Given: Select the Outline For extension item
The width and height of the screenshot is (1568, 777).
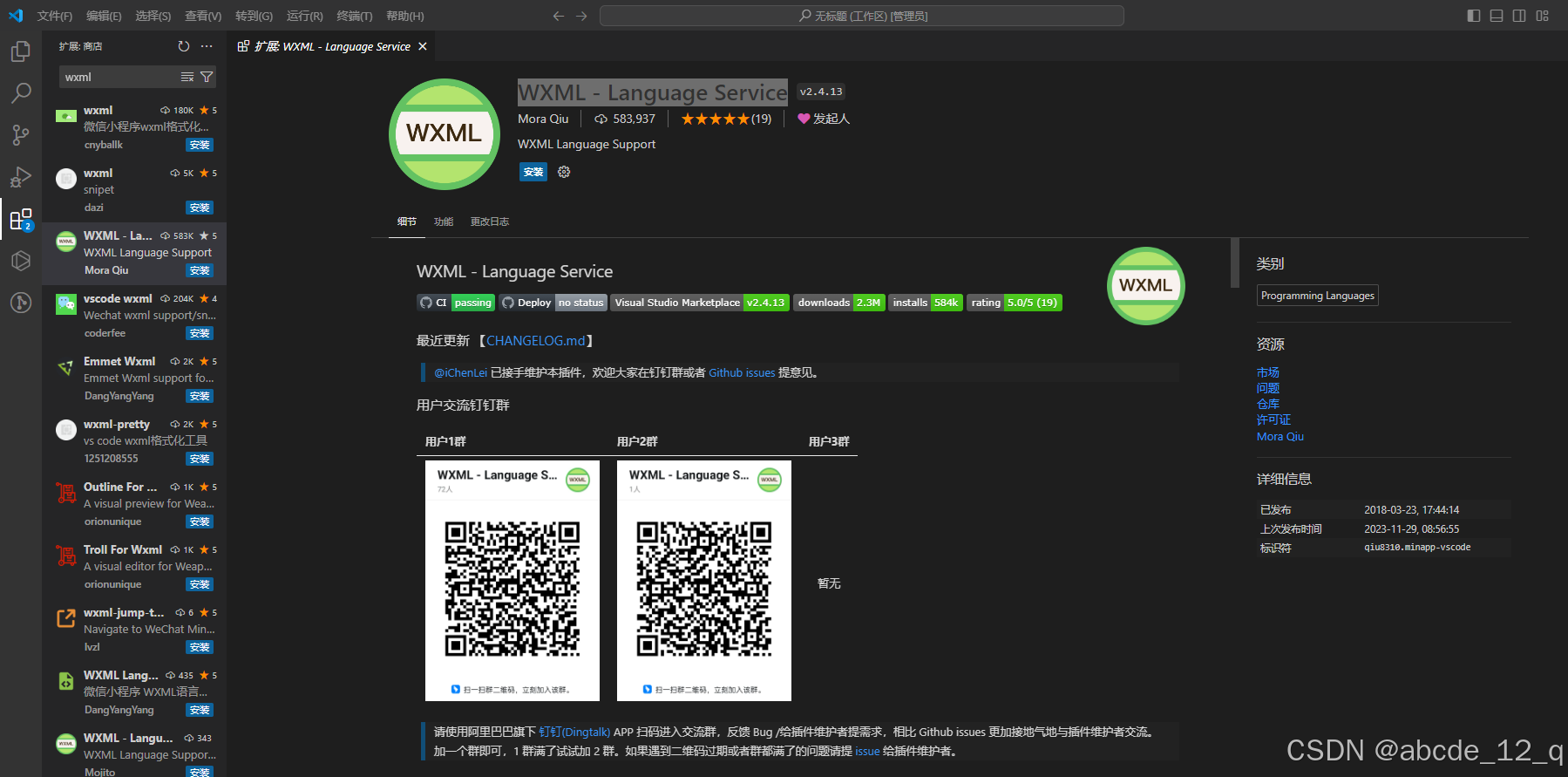Looking at the screenshot, I should click(134, 504).
